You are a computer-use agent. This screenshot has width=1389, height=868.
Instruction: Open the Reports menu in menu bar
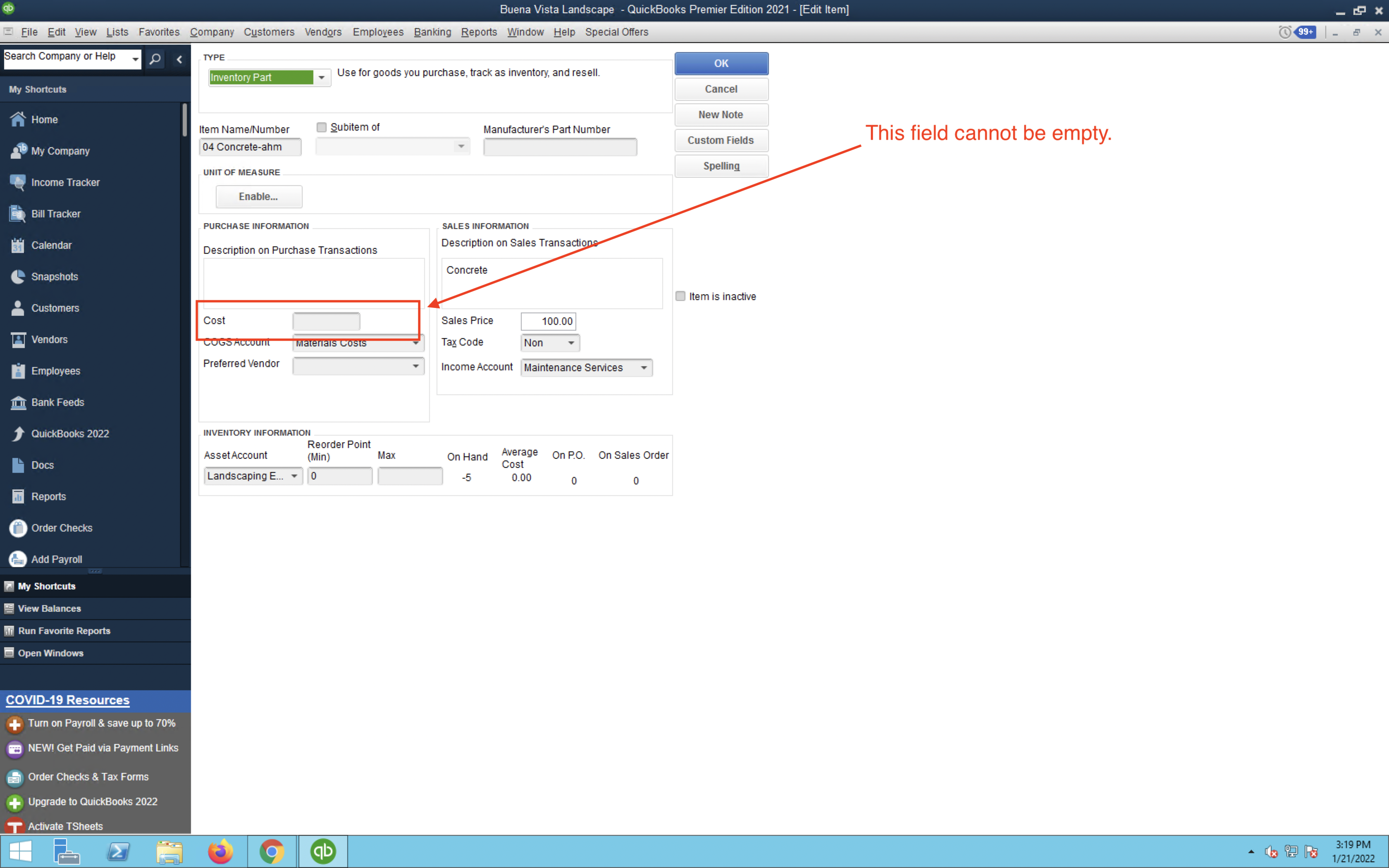click(479, 32)
